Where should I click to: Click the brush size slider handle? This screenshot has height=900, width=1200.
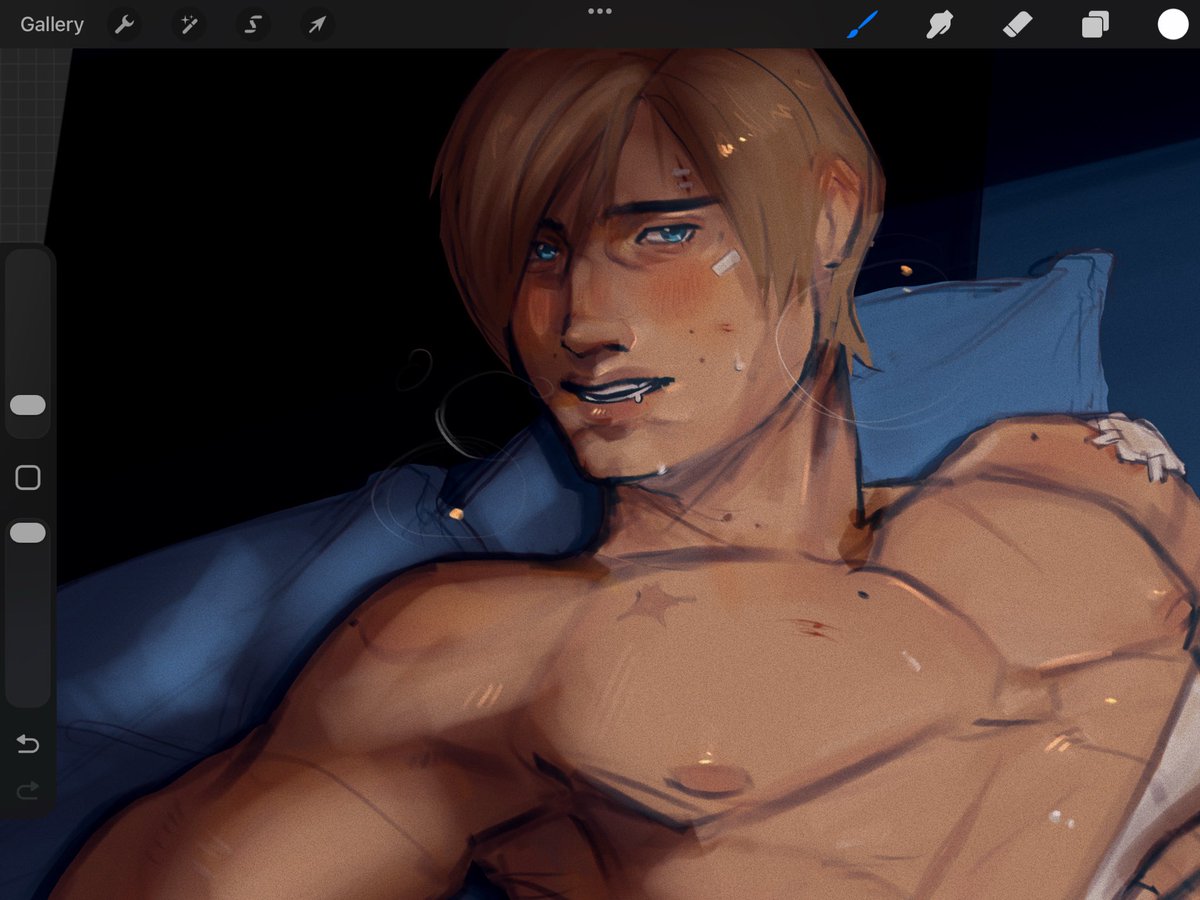pos(28,405)
